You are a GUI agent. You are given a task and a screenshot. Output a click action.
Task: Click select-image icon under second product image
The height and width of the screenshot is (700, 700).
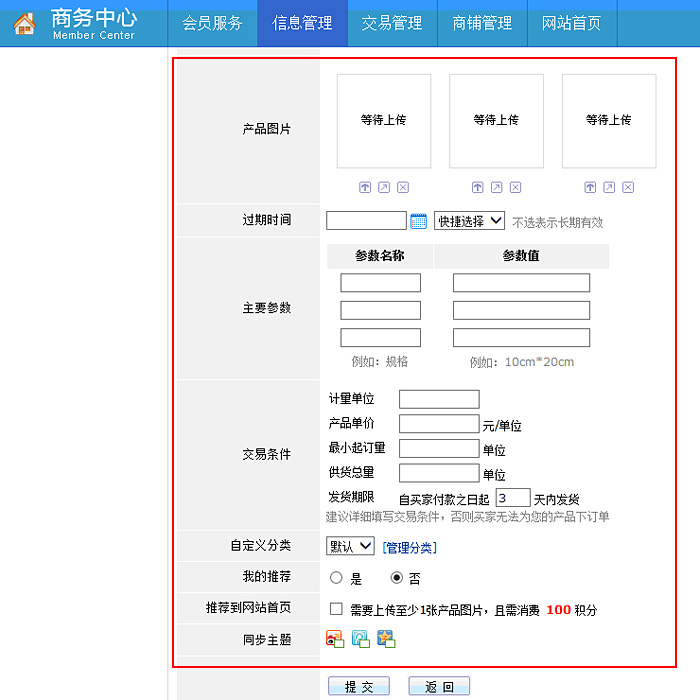(x=497, y=187)
